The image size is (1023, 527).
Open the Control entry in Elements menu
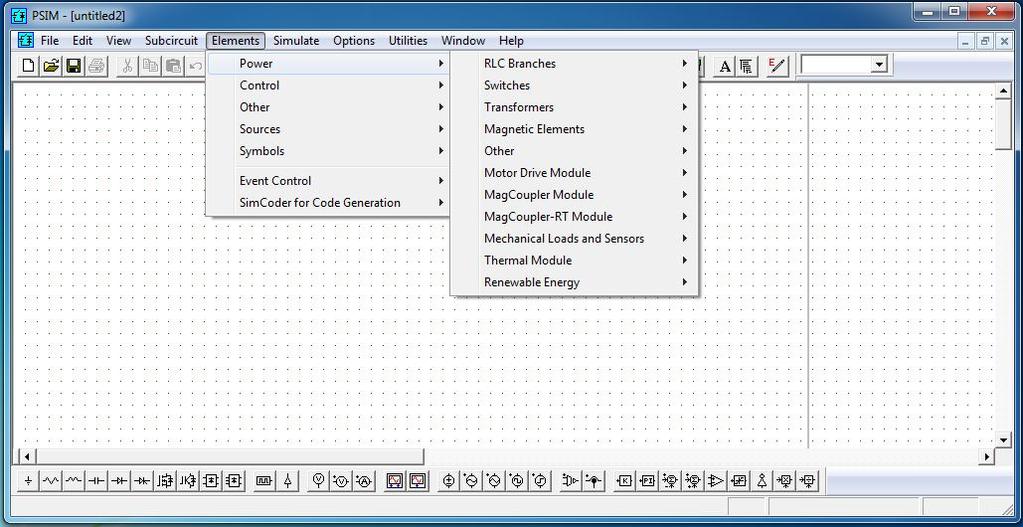coord(328,85)
